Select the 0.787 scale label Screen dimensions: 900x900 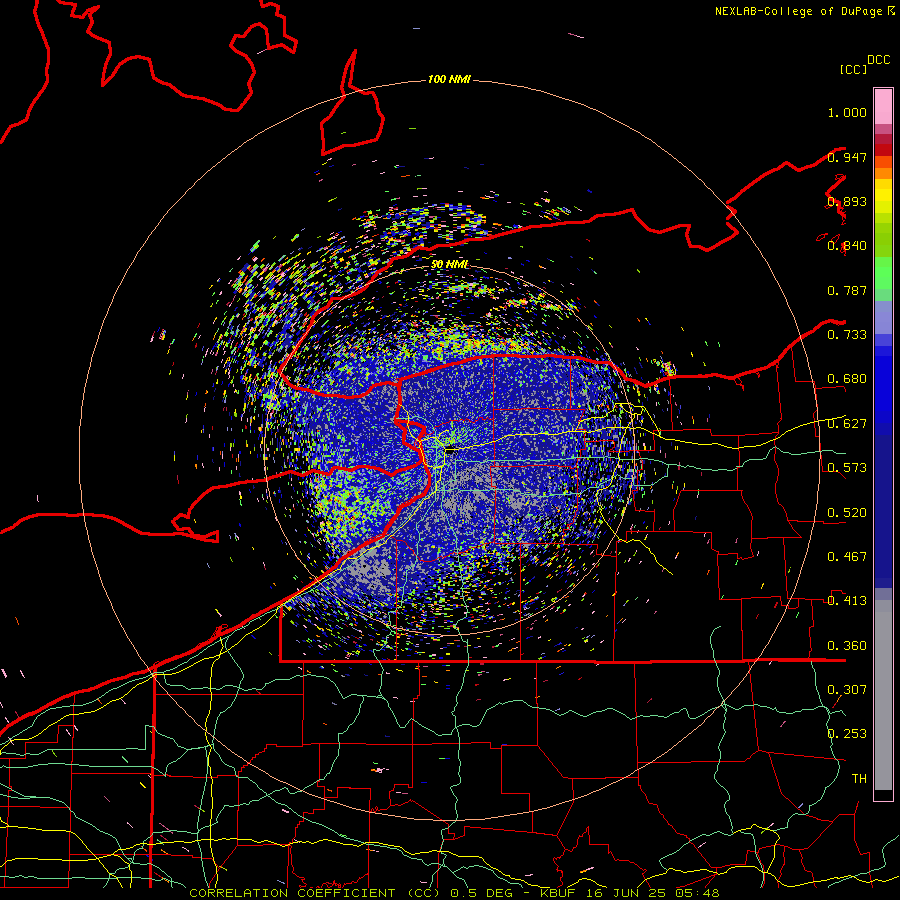tap(847, 290)
